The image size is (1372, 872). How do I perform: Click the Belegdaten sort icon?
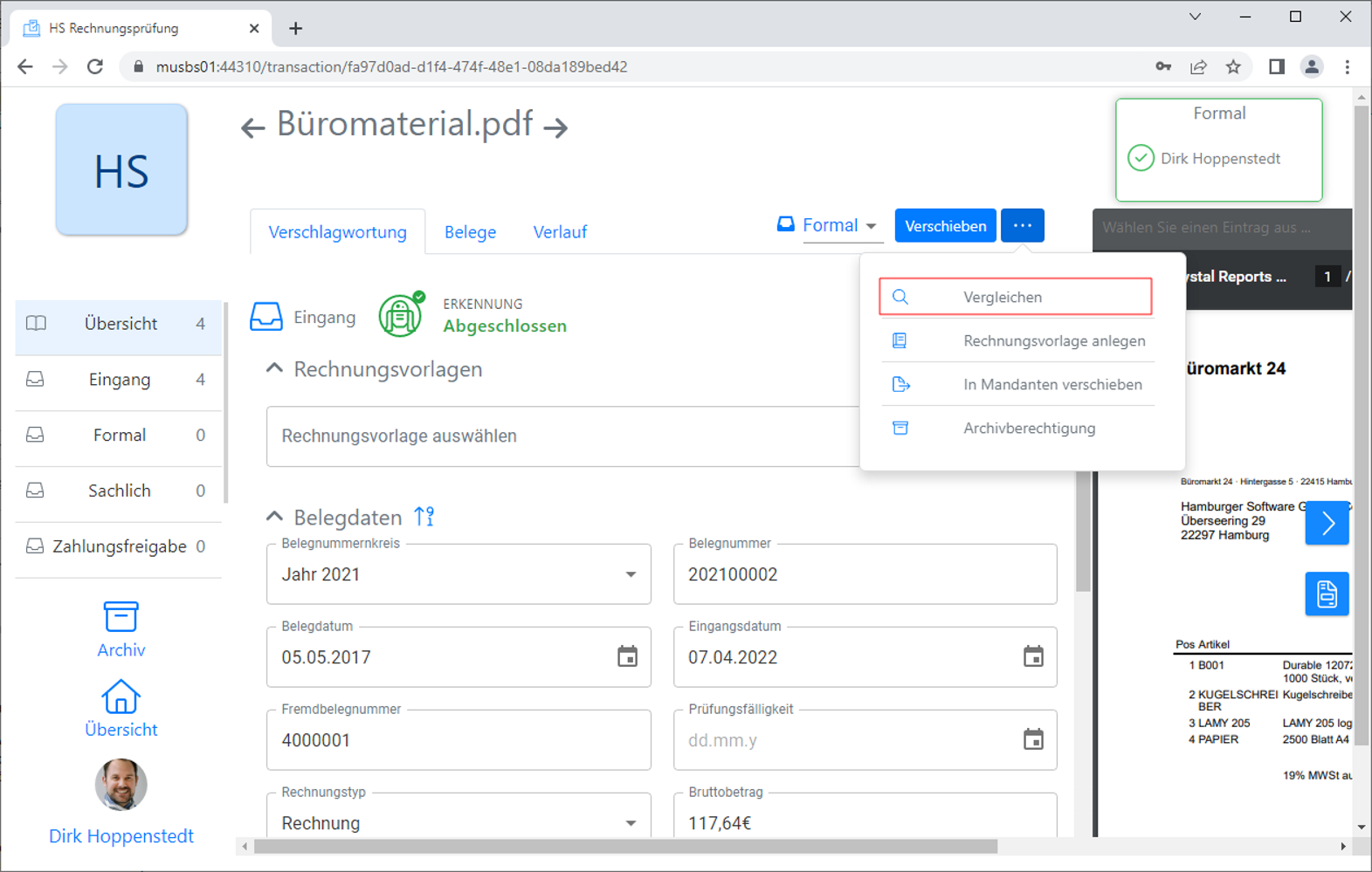pyautogui.click(x=424, y=517)
